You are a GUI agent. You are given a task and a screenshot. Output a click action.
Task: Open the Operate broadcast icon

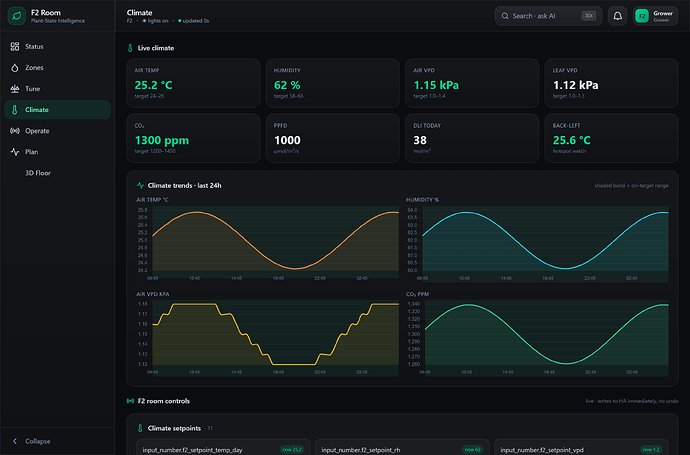point(15,131)
